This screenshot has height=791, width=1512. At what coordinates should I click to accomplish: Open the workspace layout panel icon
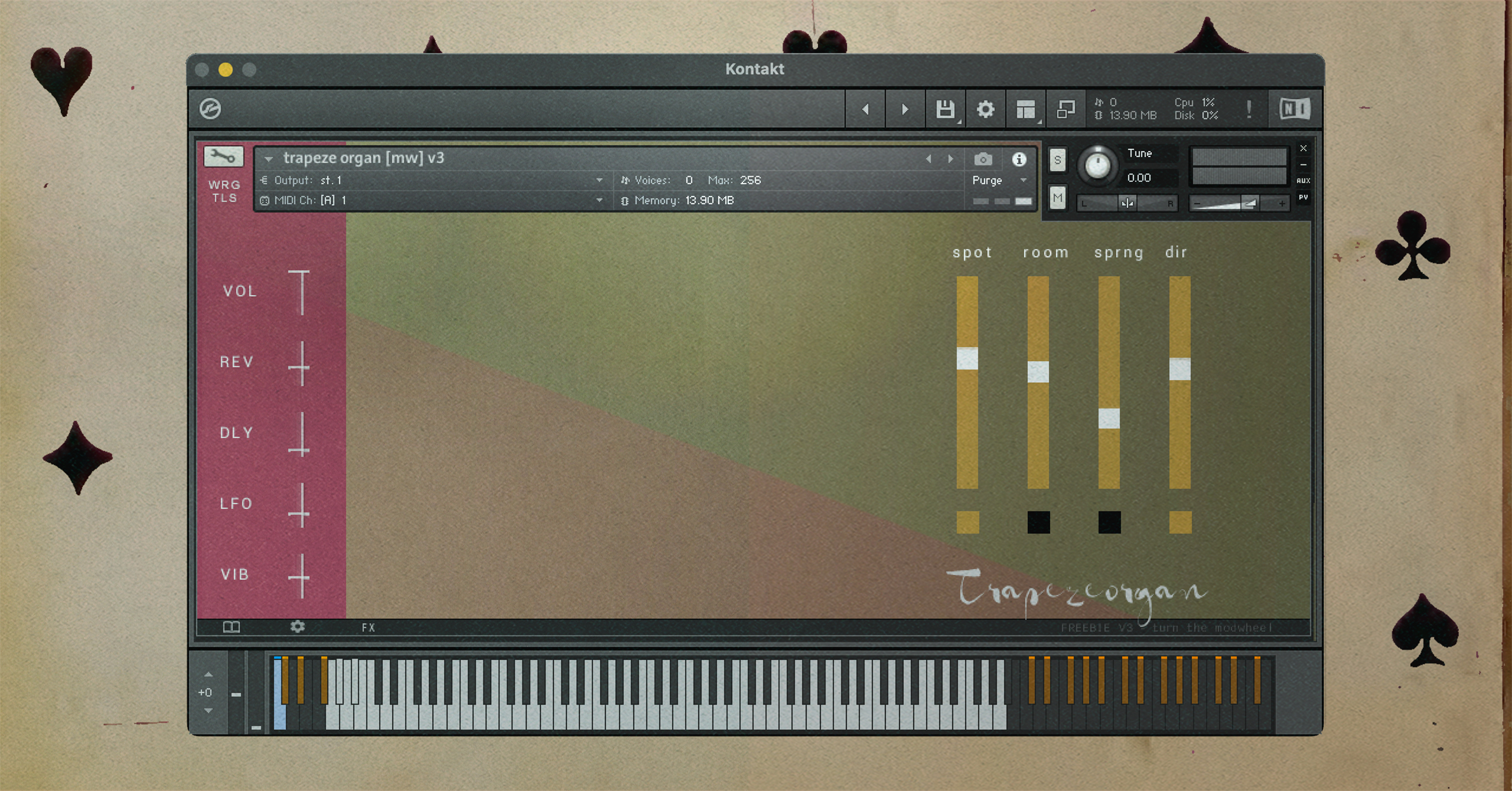1025,109
